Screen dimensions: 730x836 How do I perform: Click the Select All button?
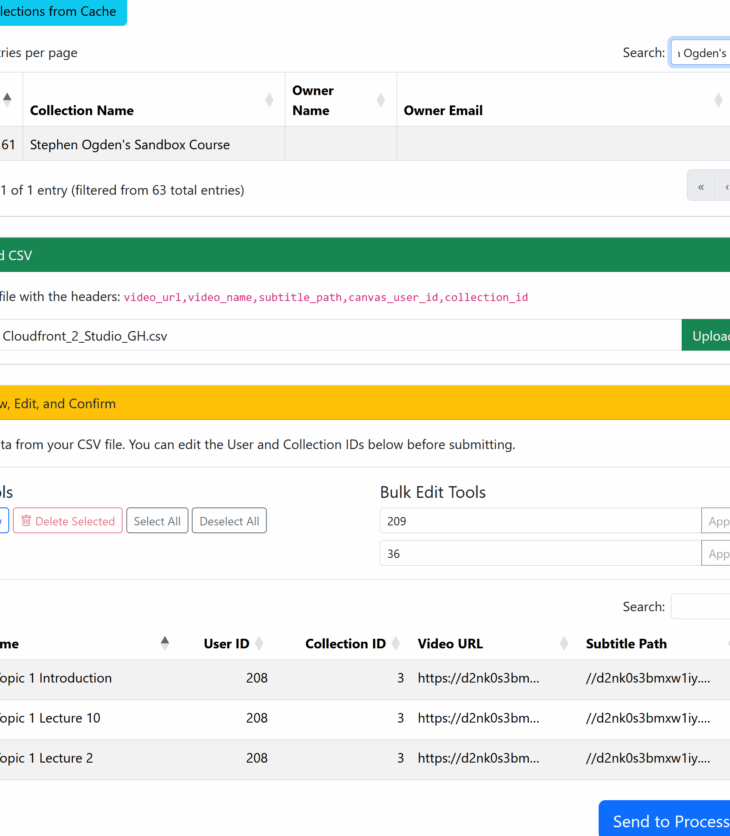click(x=157, y=521)
